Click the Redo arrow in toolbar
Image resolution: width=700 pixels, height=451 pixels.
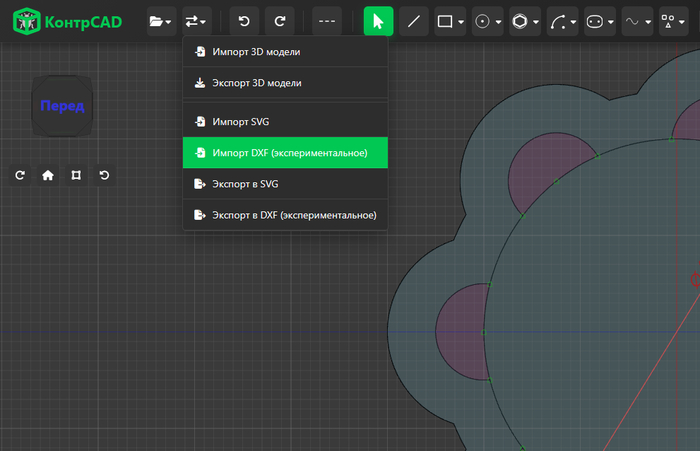pyautogui.click(x=279, y=21)
